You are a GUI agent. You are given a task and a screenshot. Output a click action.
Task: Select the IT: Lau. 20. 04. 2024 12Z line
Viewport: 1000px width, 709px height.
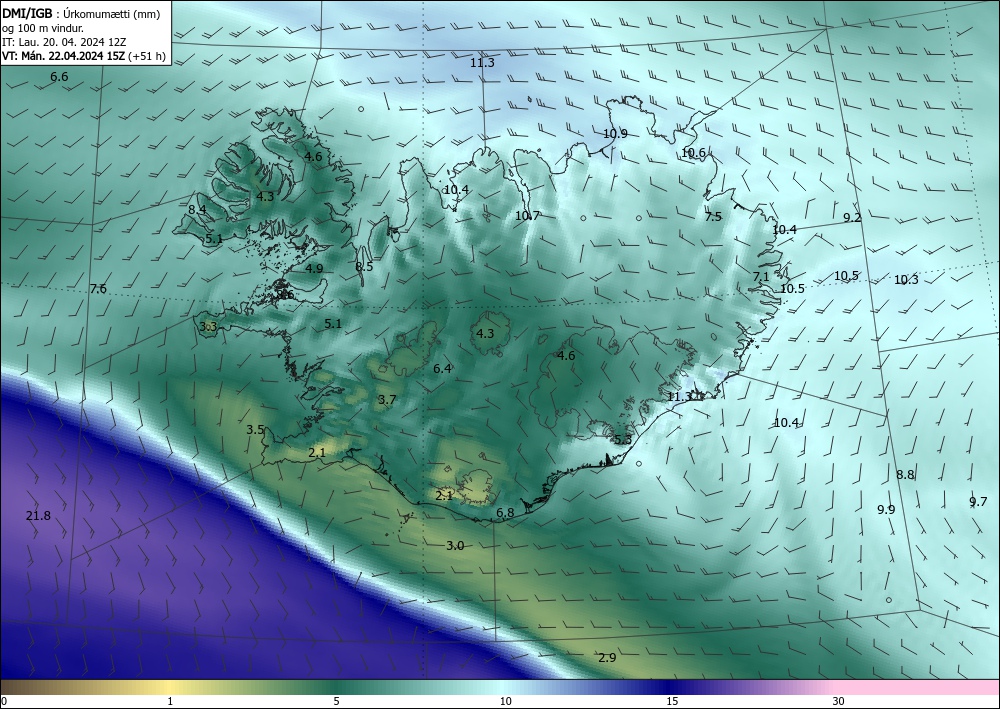64,42
